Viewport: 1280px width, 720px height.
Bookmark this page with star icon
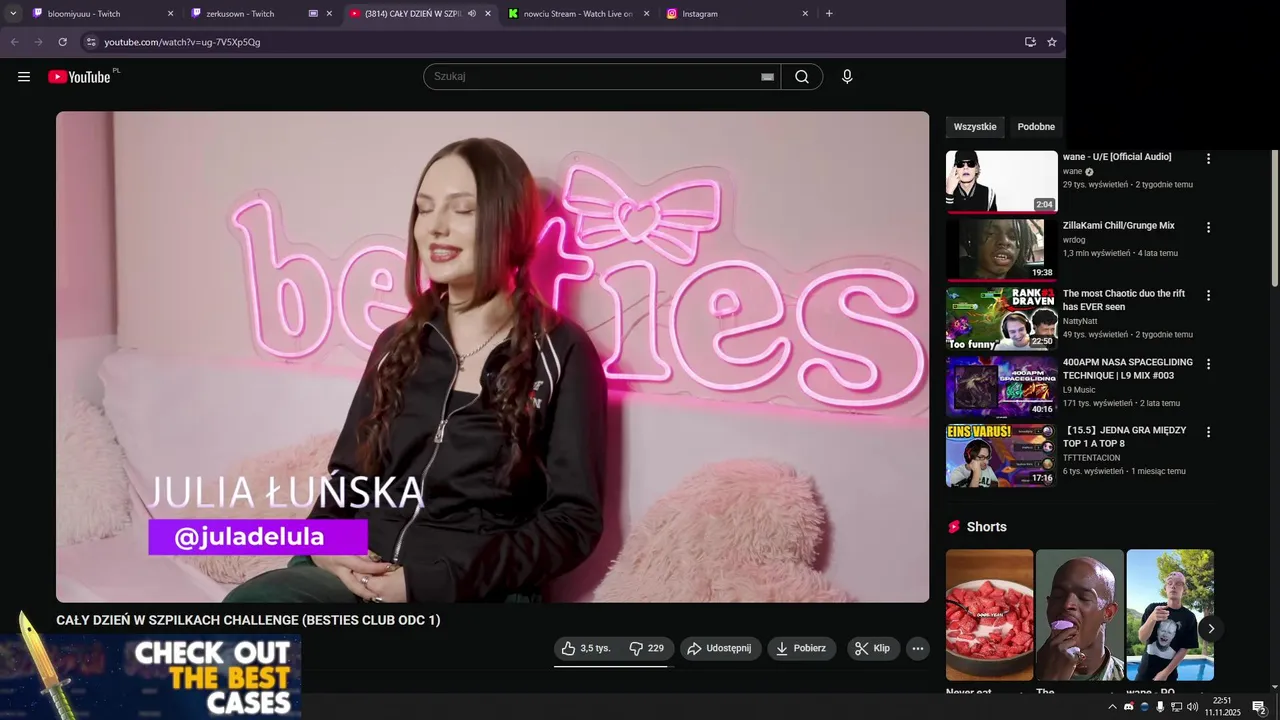tap(1052, 42)
